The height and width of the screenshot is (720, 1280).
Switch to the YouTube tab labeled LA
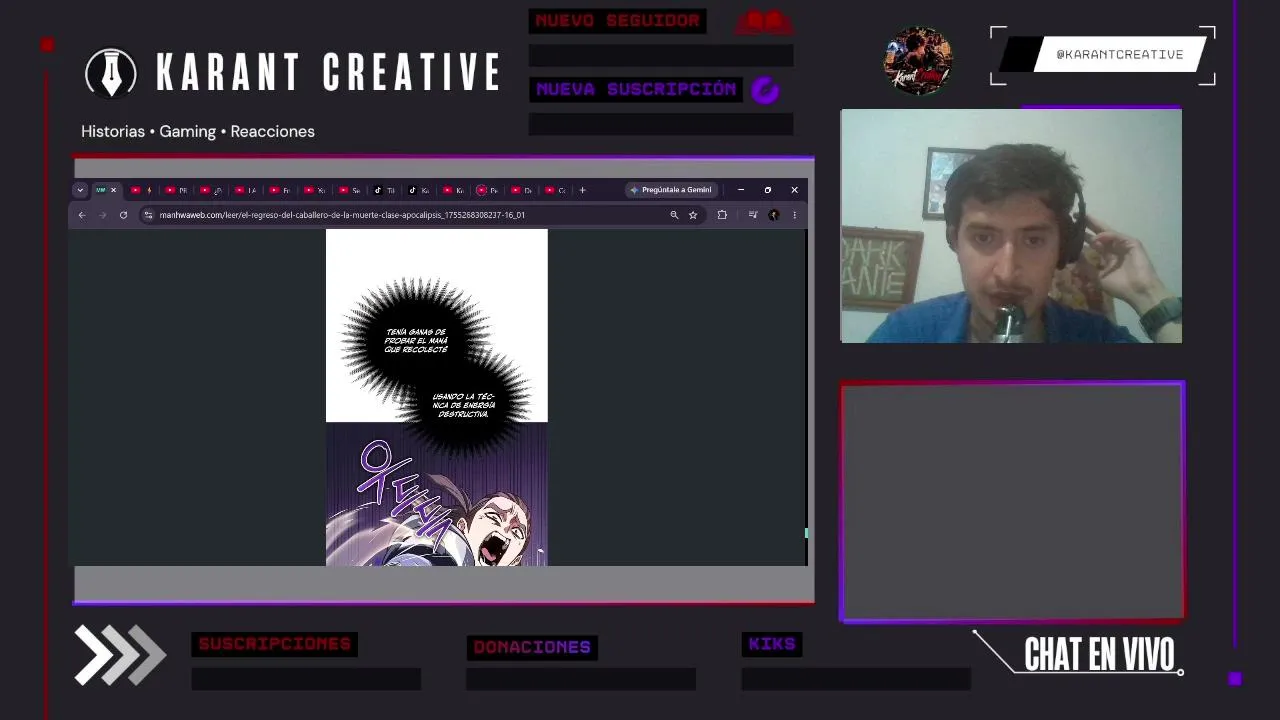(x=245, y=190)
